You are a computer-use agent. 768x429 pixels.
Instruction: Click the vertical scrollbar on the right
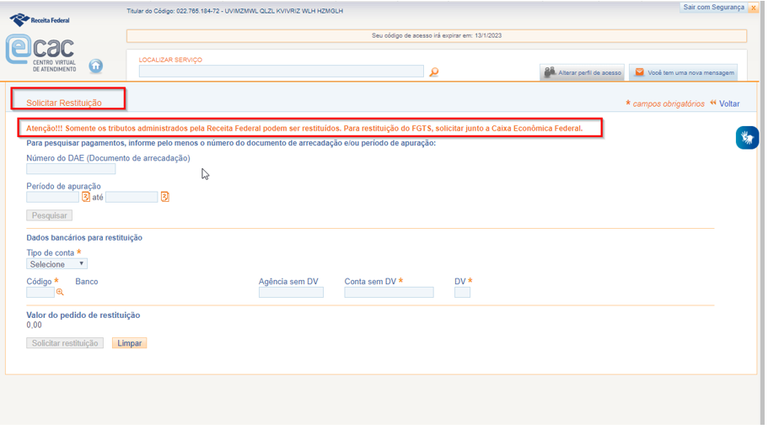[x=762, y=214]
